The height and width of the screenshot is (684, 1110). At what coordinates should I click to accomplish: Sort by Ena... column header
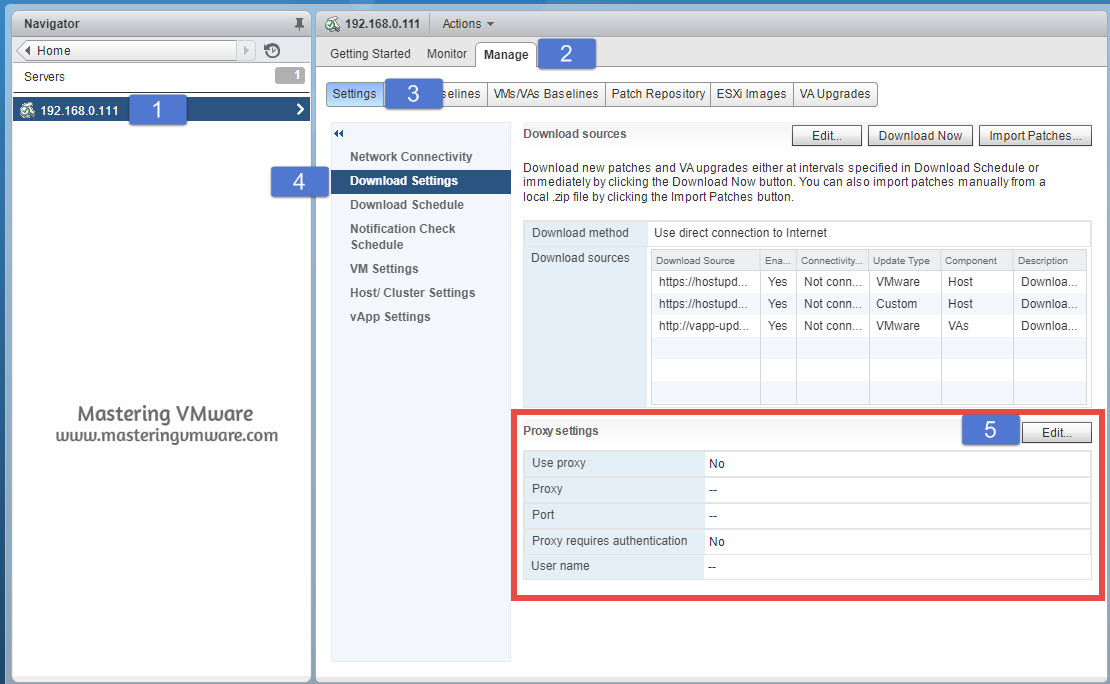click(x=778, y=261)
